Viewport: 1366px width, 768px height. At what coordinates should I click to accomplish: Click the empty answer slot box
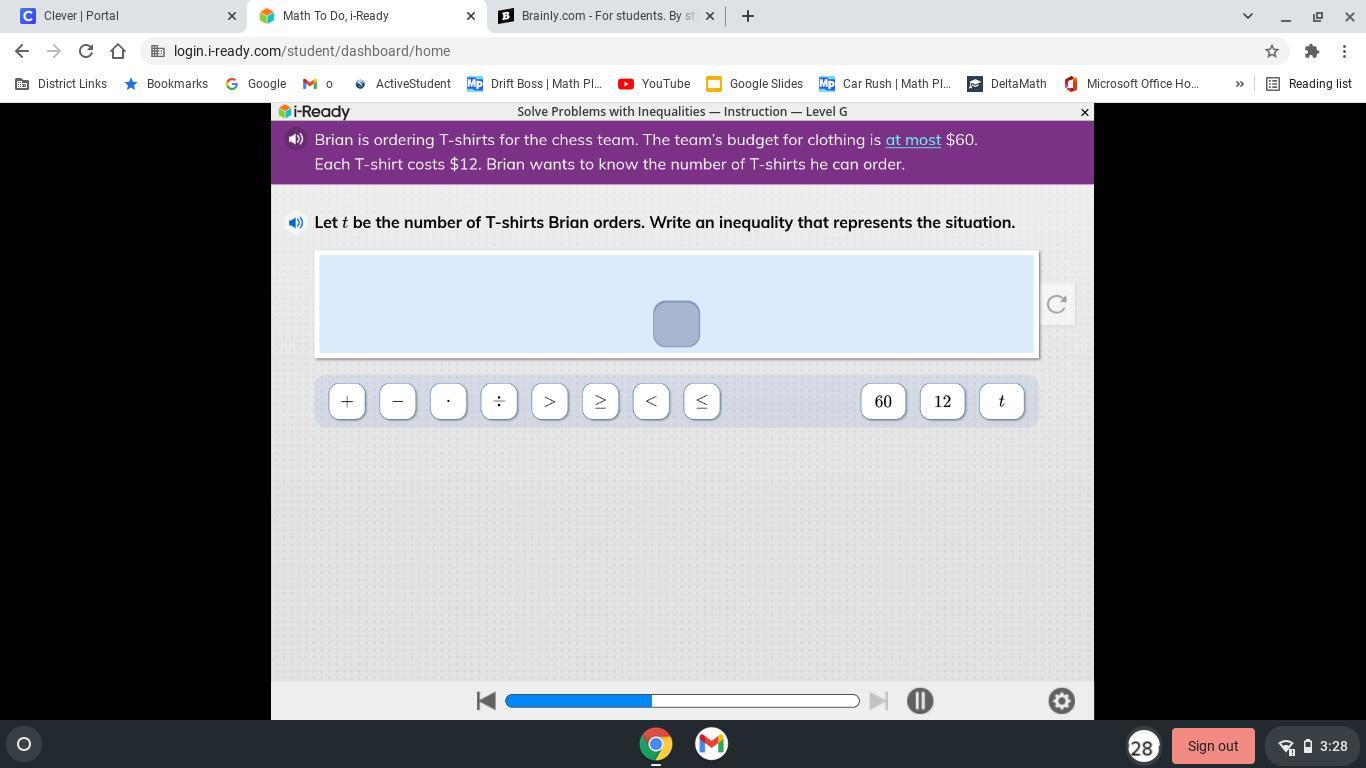pyautogui.click(x=676, y=324)
